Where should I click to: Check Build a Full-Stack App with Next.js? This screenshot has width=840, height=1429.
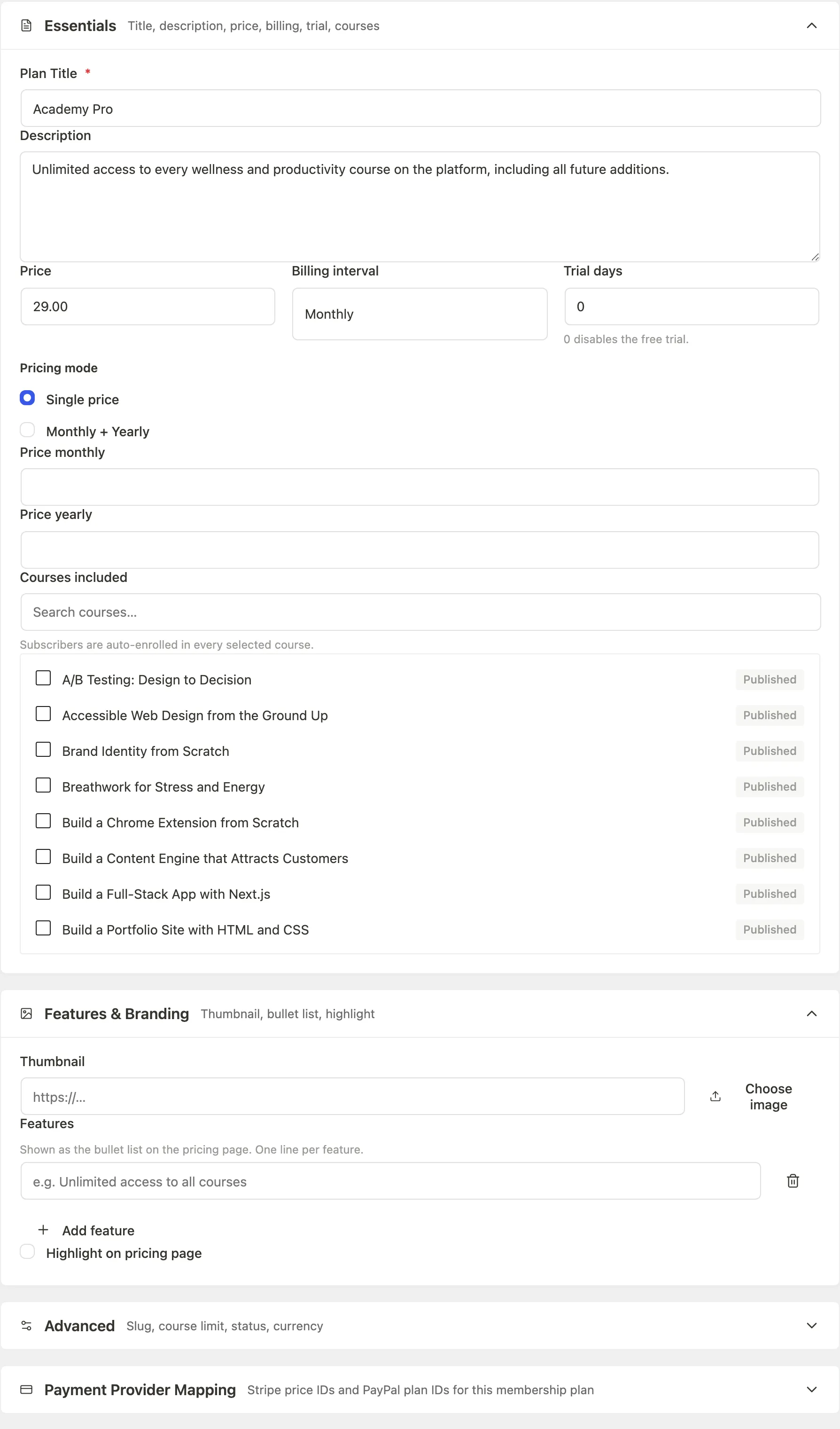(x=43, y=893)
